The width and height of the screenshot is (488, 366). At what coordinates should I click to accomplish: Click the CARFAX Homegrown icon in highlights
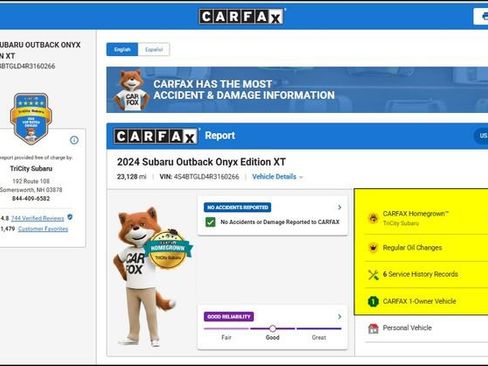point(373,218)
